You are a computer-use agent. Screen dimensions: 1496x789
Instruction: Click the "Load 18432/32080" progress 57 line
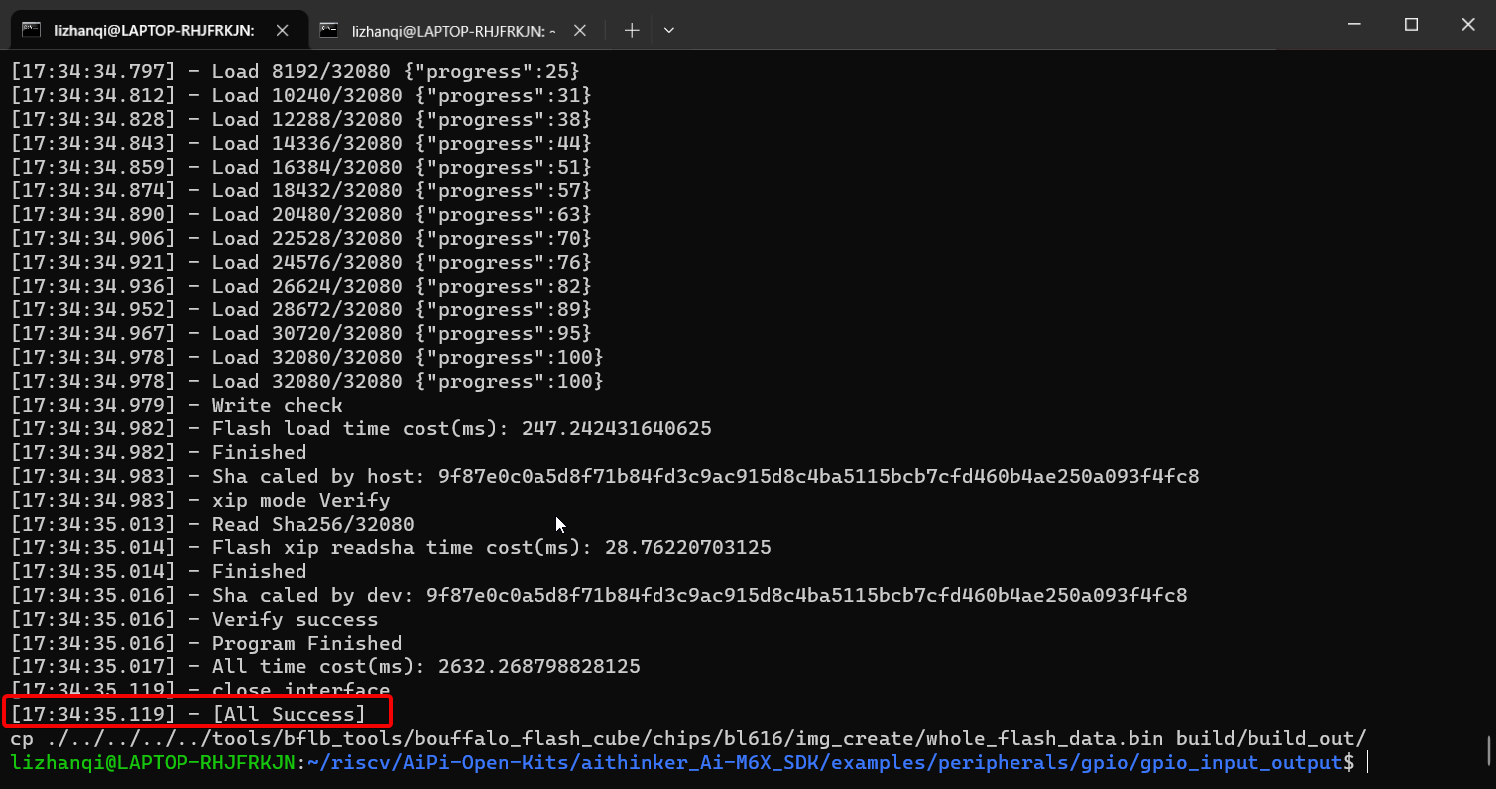point(301,190)
